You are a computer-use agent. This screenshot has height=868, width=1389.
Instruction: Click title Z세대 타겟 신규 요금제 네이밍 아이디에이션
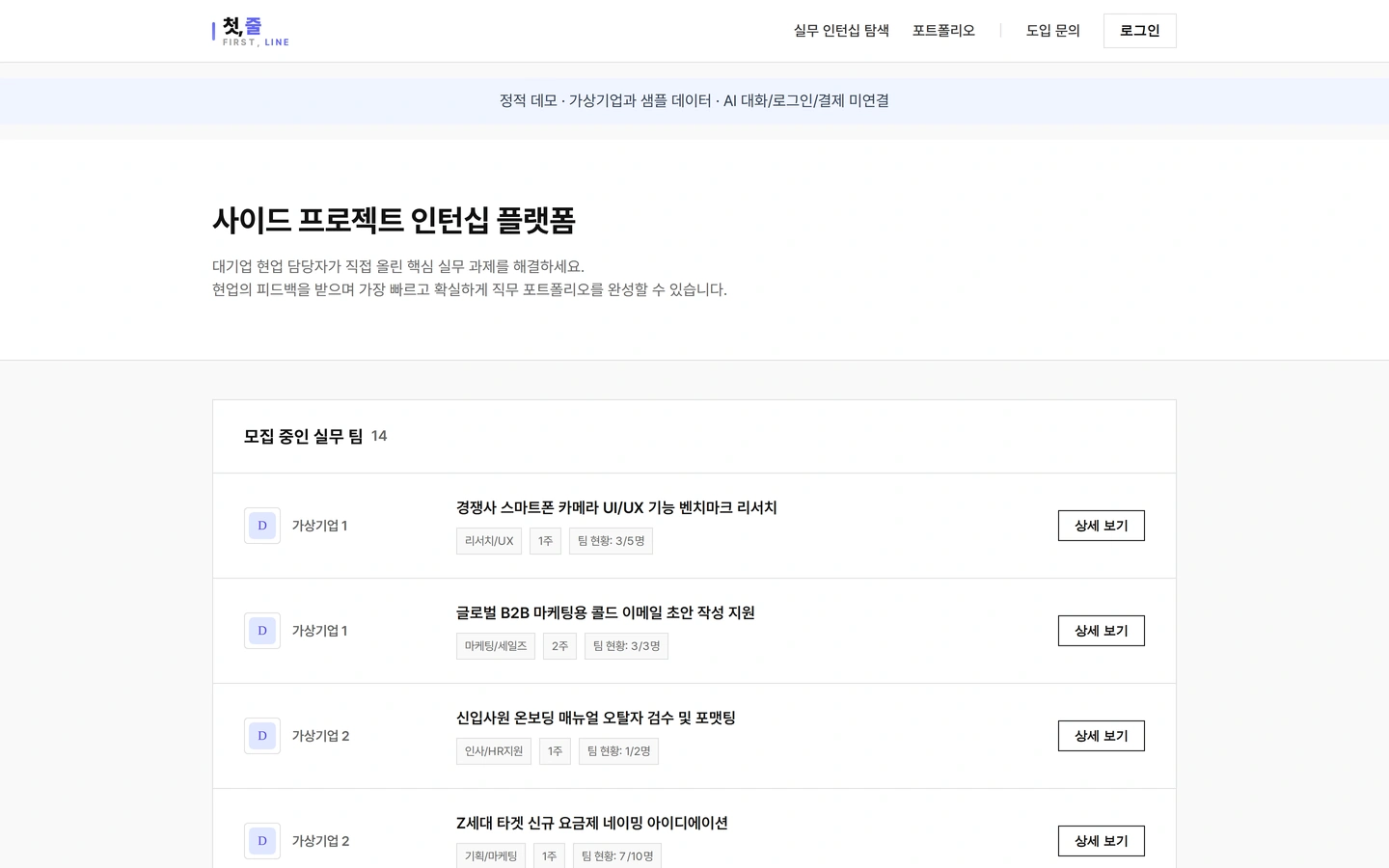tap(592, 823)
